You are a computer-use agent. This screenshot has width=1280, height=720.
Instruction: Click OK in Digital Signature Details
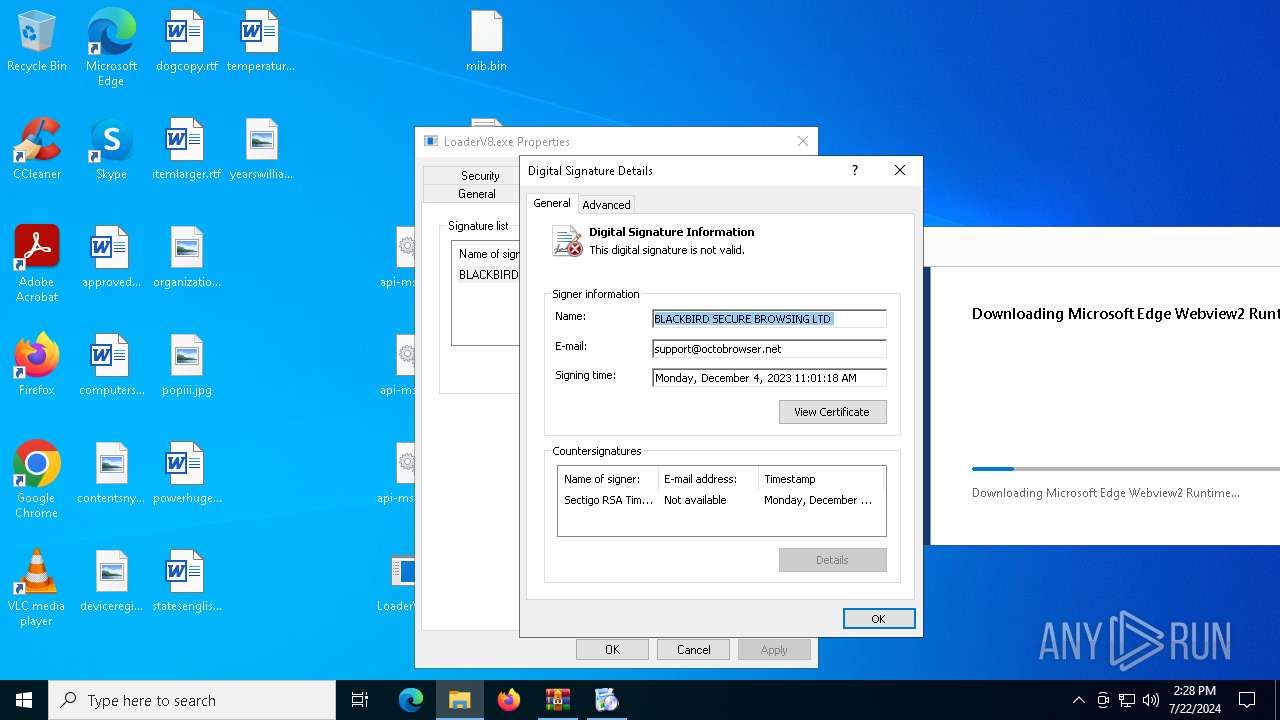tap(878, 619)
